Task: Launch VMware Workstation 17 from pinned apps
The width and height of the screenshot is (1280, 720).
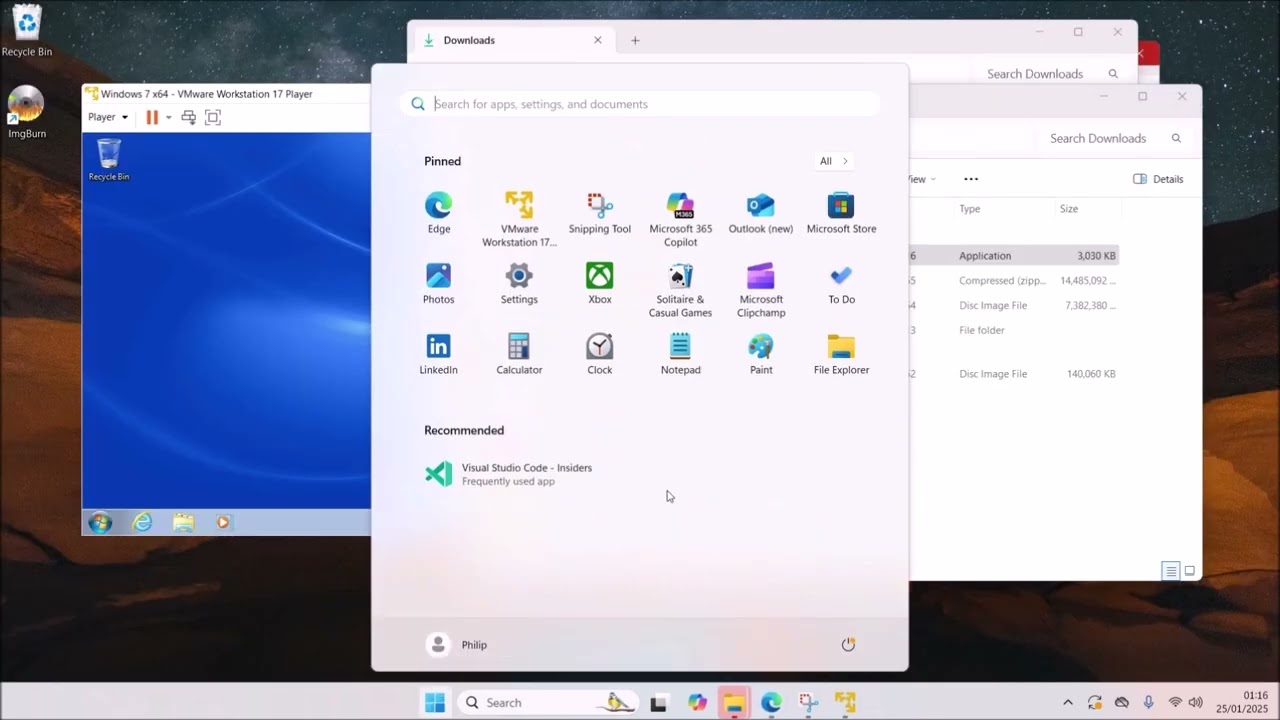Action: (x=519, y=220)
